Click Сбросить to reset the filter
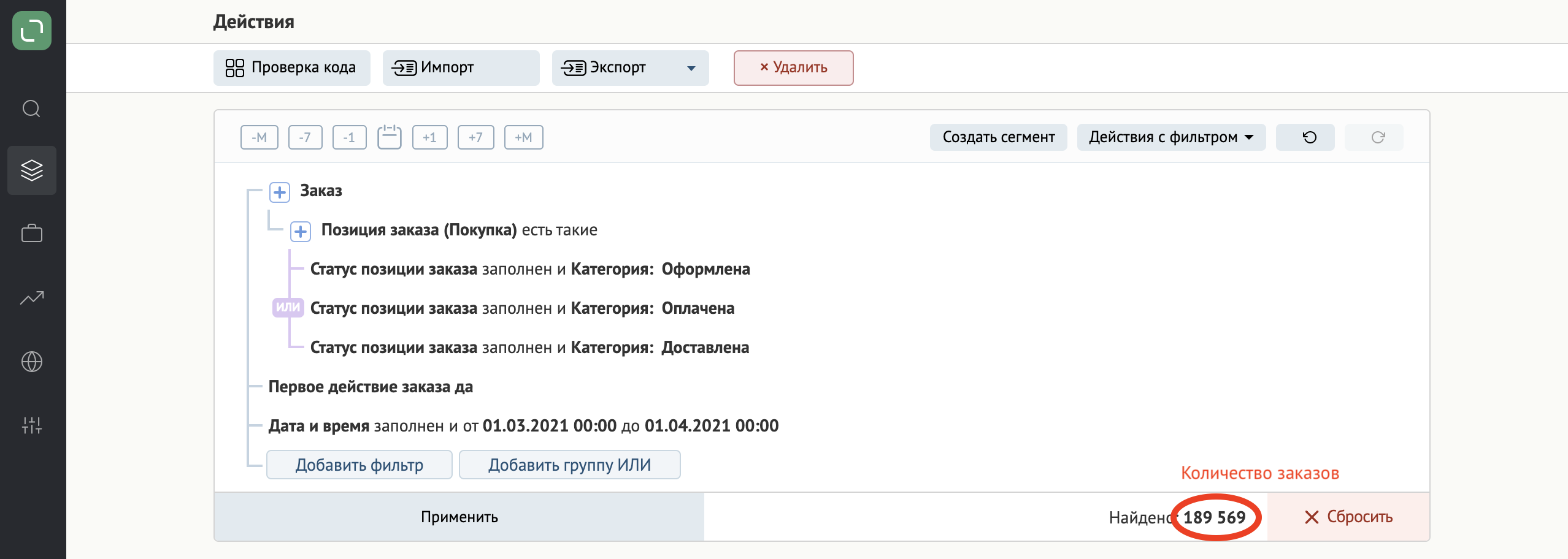 click(1348, 517)
